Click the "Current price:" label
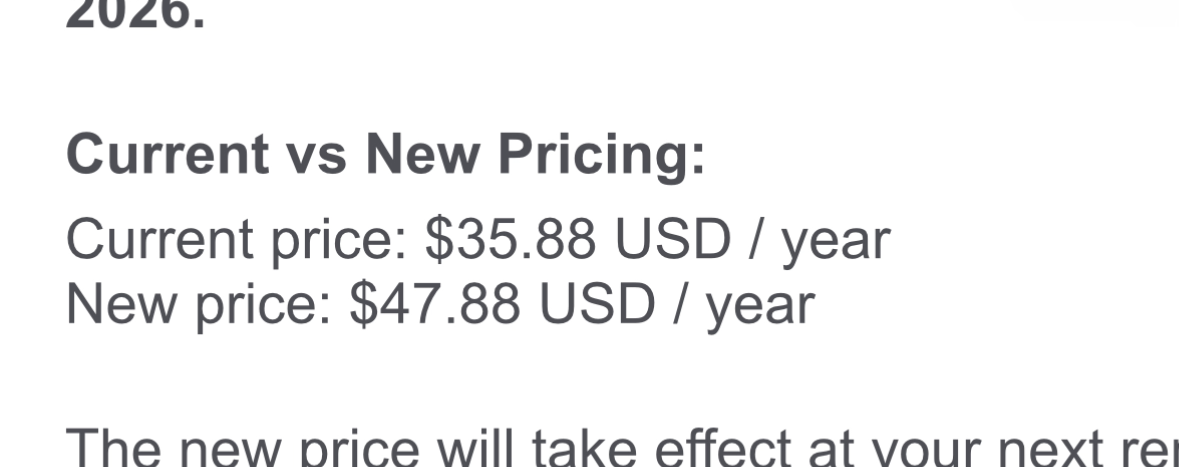This screenshot has height=467, width=1179. (x=237, y=240)
